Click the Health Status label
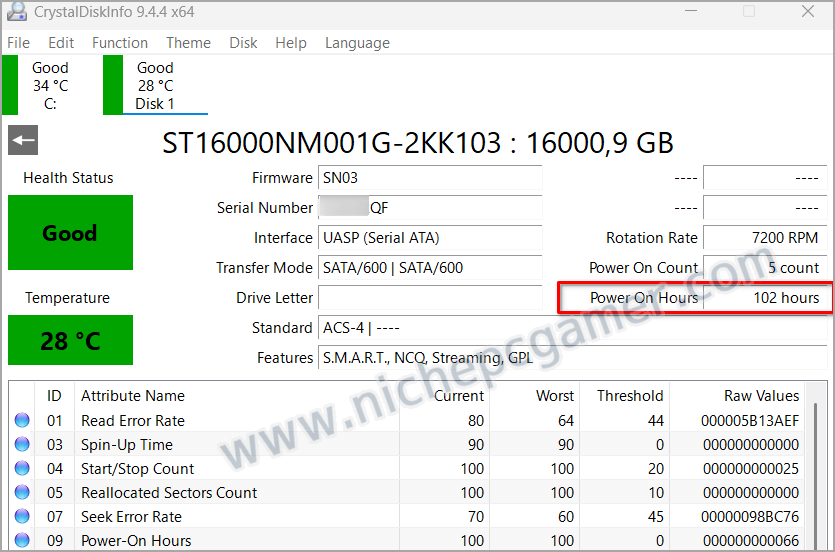The width and height of the screenshot is (835, 552). [68, 177]
